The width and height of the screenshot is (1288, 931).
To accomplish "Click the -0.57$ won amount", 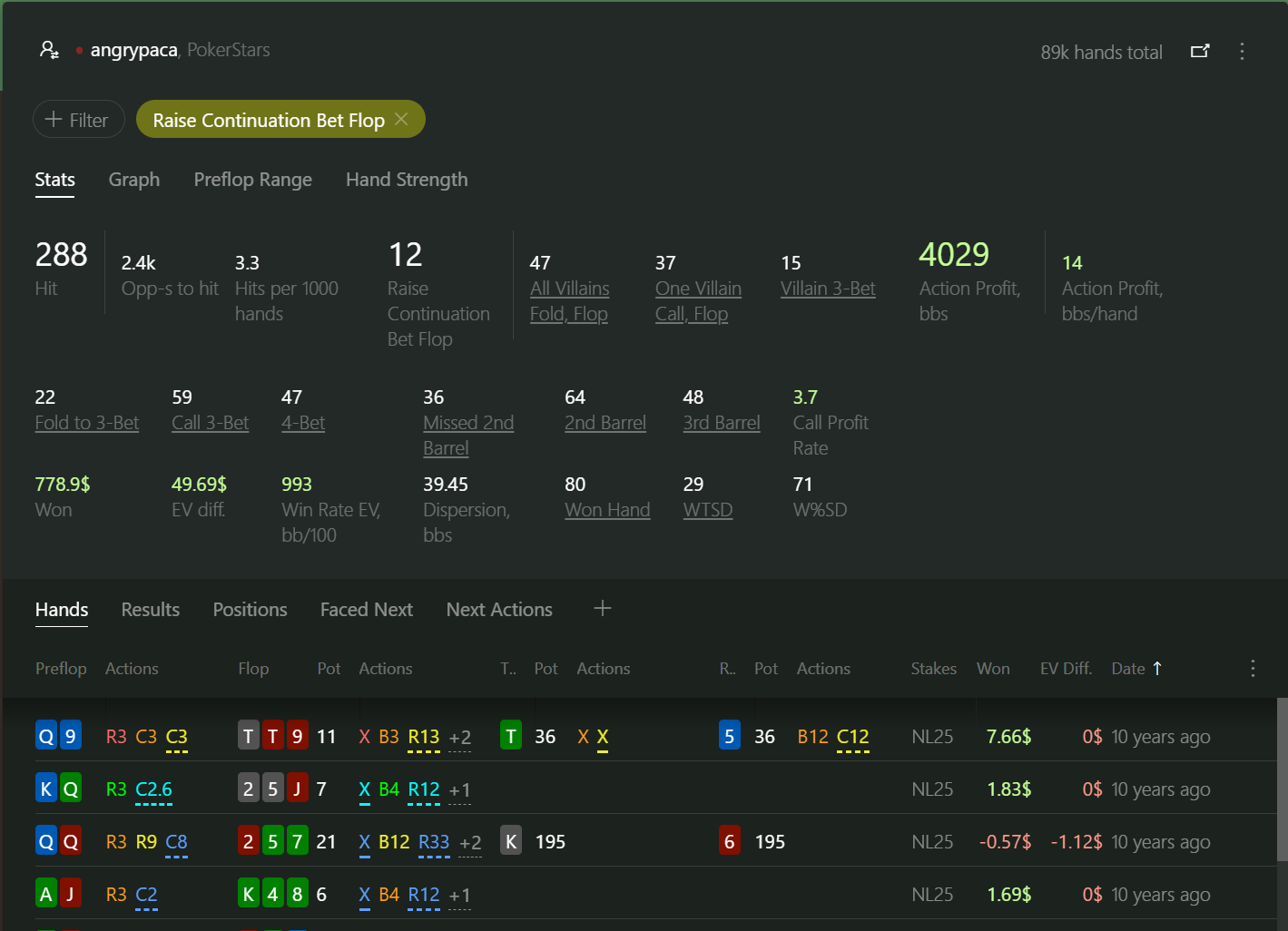I will 1005,842.
